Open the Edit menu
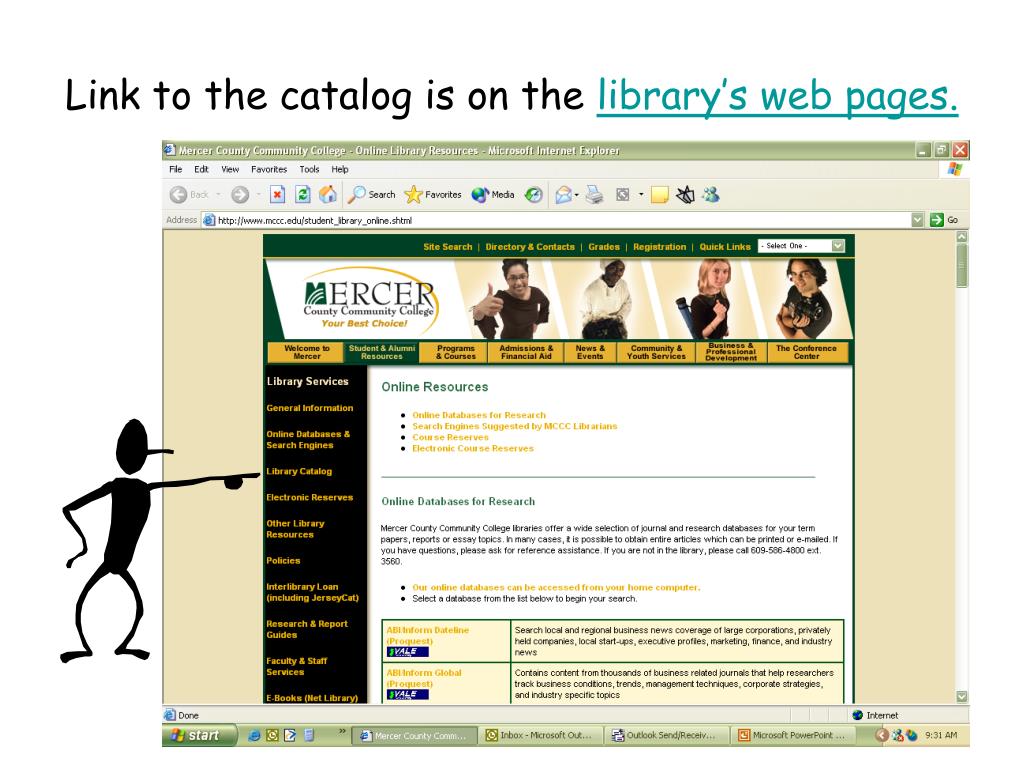 coord(201,169)
